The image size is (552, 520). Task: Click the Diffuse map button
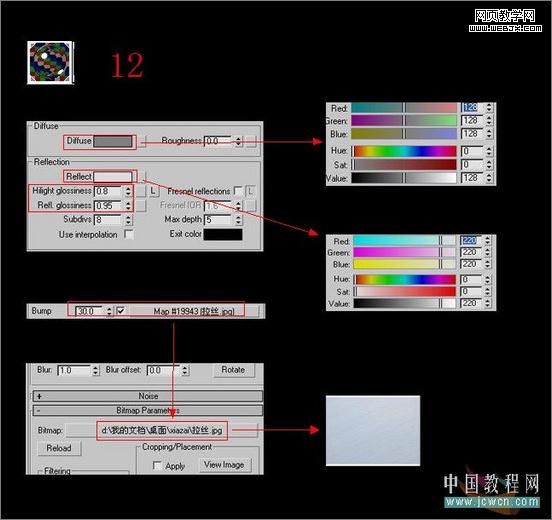click(142, 142)
